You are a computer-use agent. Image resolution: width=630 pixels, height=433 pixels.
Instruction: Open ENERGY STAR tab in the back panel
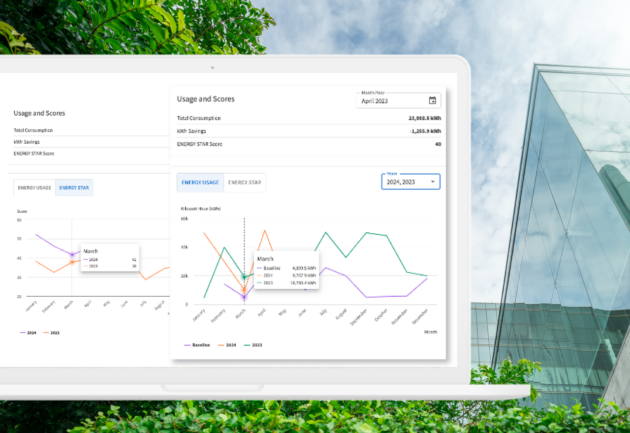coord(74,188)
